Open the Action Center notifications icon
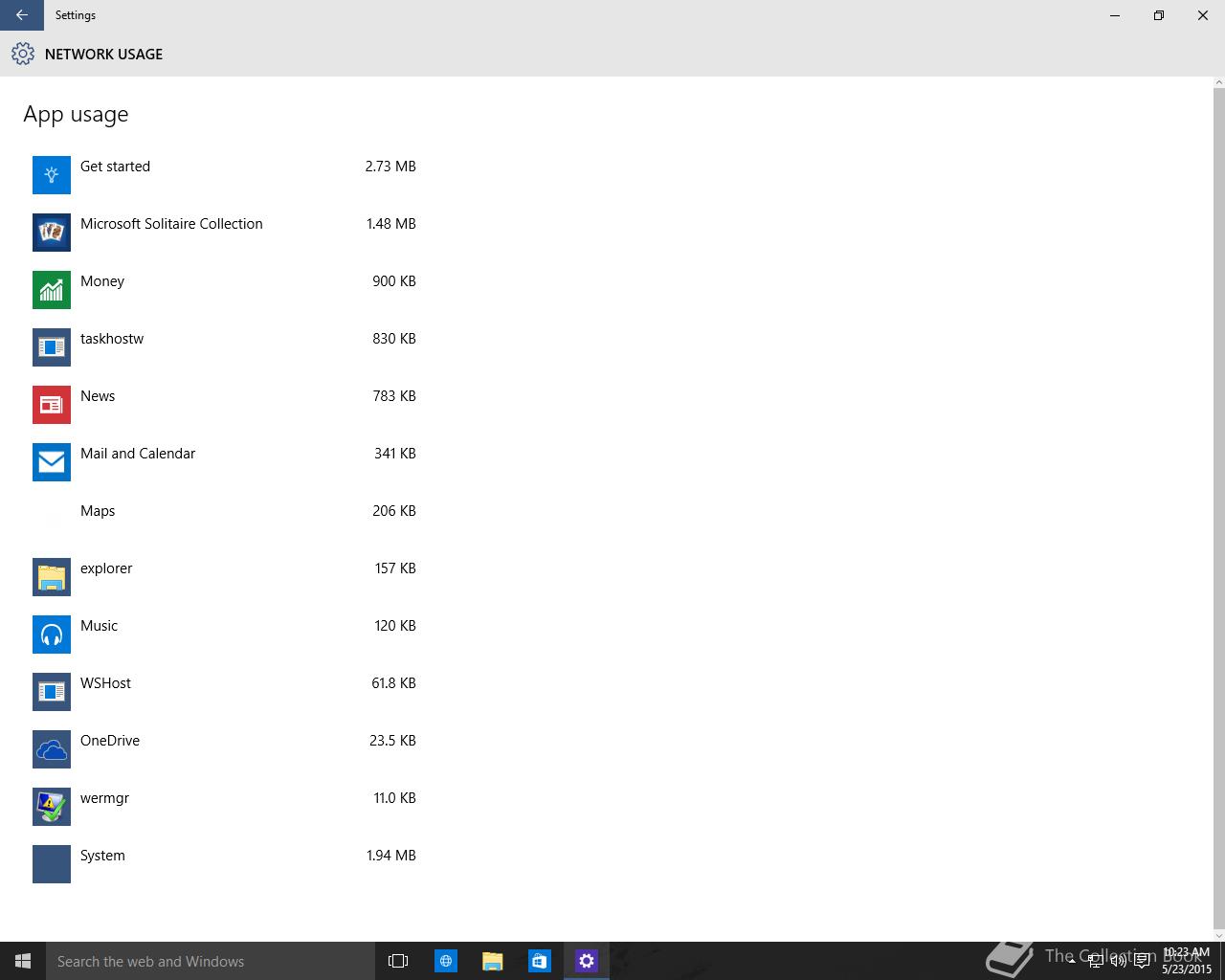The image size is (1225, 980). click(x=1143, y=962)
